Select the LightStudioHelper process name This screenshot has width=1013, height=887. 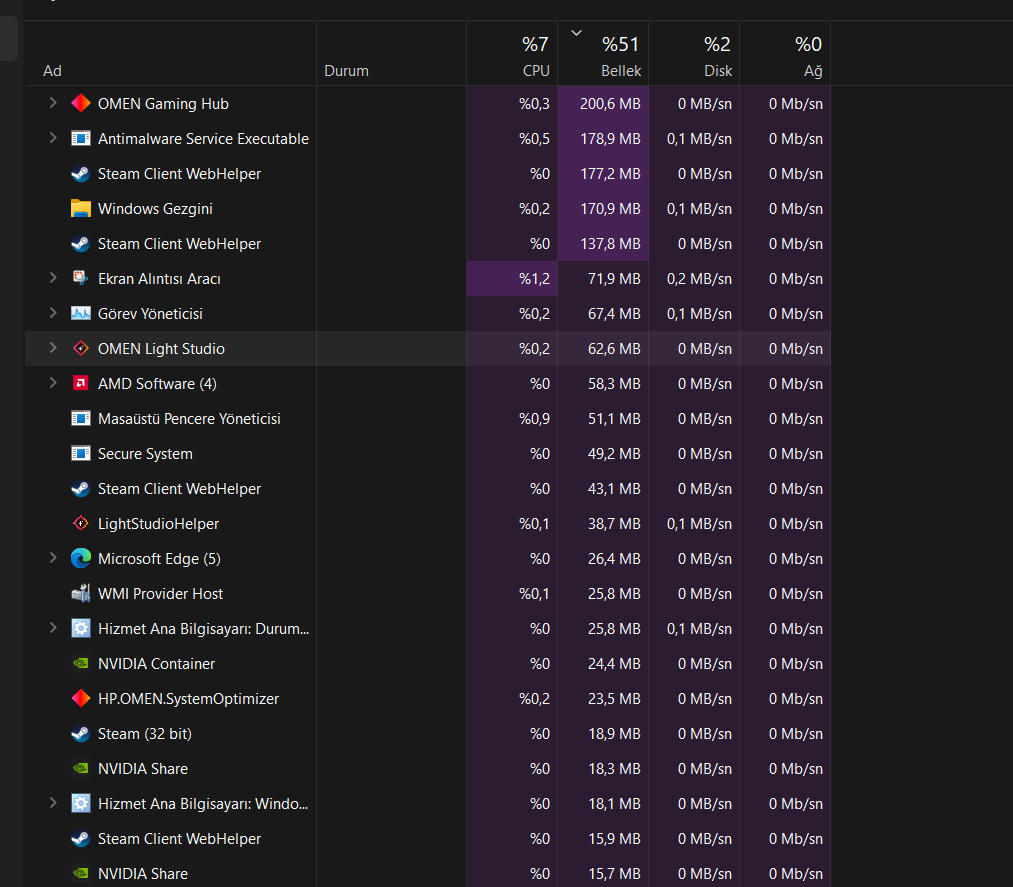click(158, 524)
